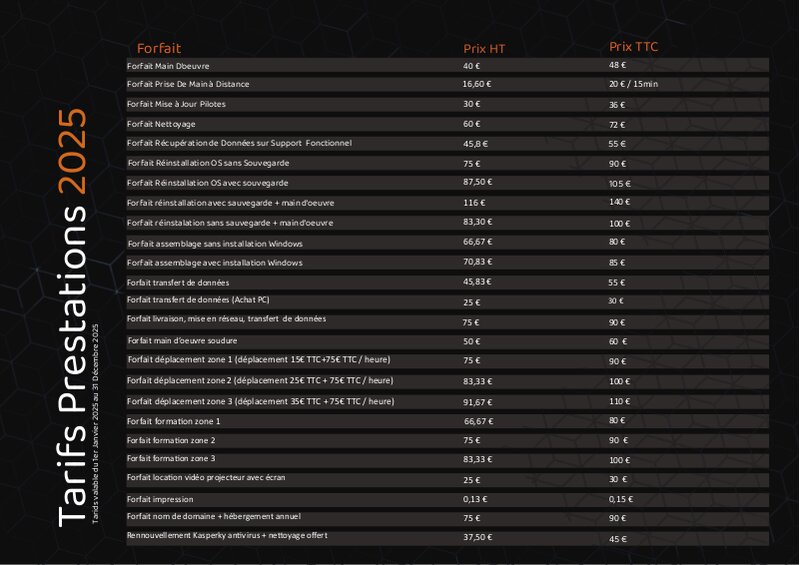Click the "20 € / 15min" TTC price
Viewport: 800px width, 565px height.
(x=633, y=84)
